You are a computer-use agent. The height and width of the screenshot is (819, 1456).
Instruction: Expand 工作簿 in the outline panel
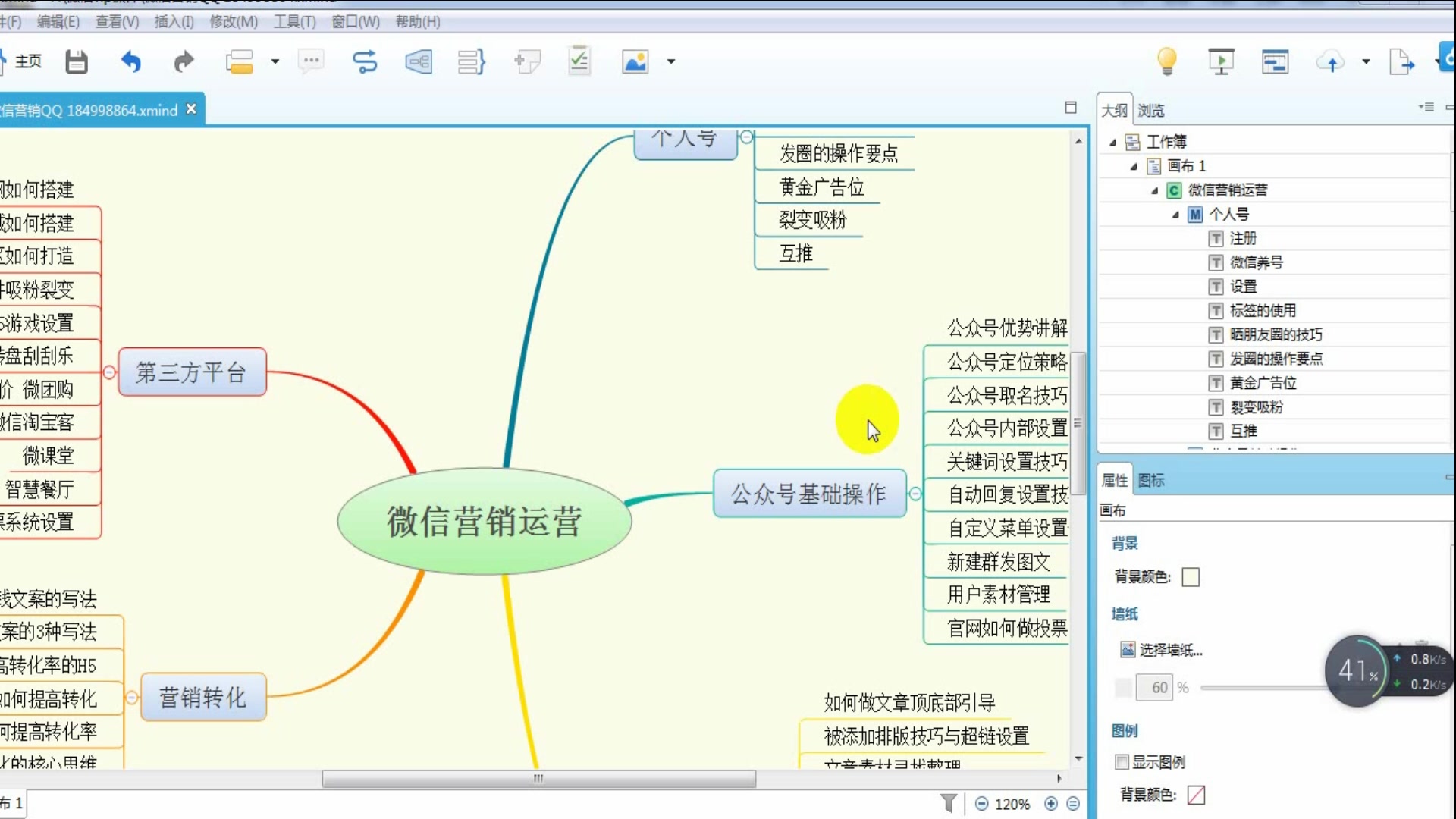pyautogui.click(x=1113, y=141)
